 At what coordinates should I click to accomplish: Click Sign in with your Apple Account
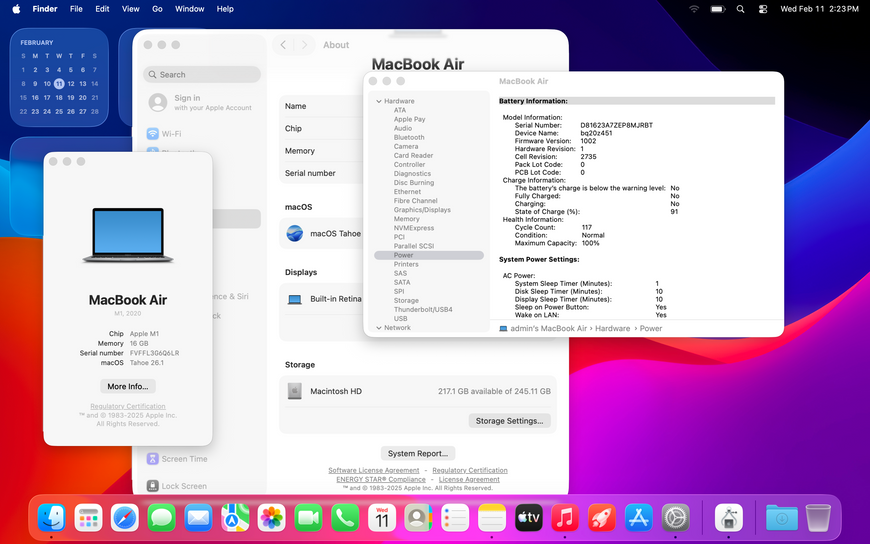(x=201, y=102)
